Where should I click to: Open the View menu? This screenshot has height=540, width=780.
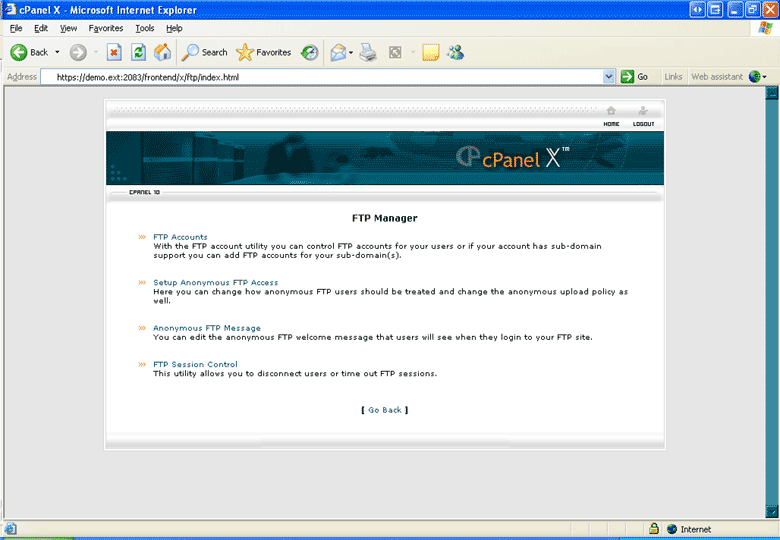pos(68,28)
